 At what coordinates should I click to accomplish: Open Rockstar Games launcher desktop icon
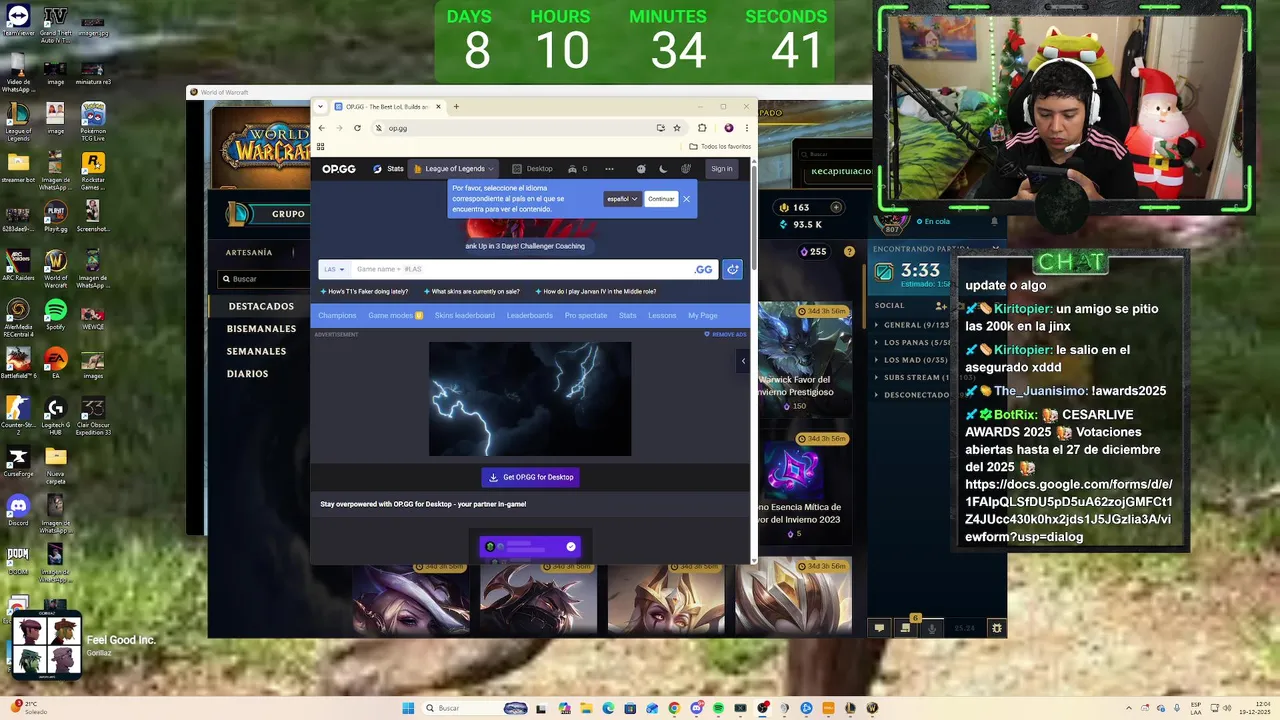[x=92, y=171]
